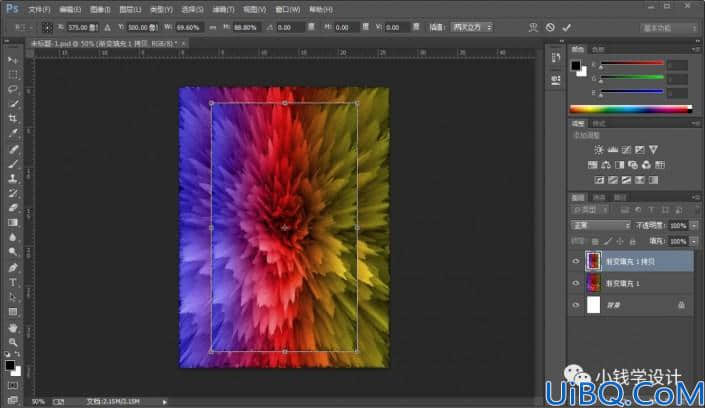Screen dimensions: 705x408
Task: Select the Hand tool
Action: [x=13, y=328]
